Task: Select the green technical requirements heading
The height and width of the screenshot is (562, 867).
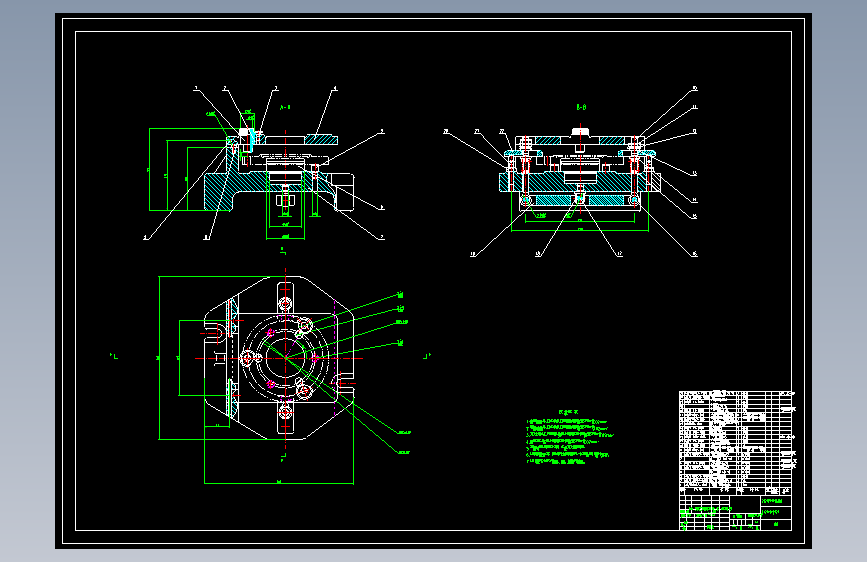Action: (x=568, y=412)
